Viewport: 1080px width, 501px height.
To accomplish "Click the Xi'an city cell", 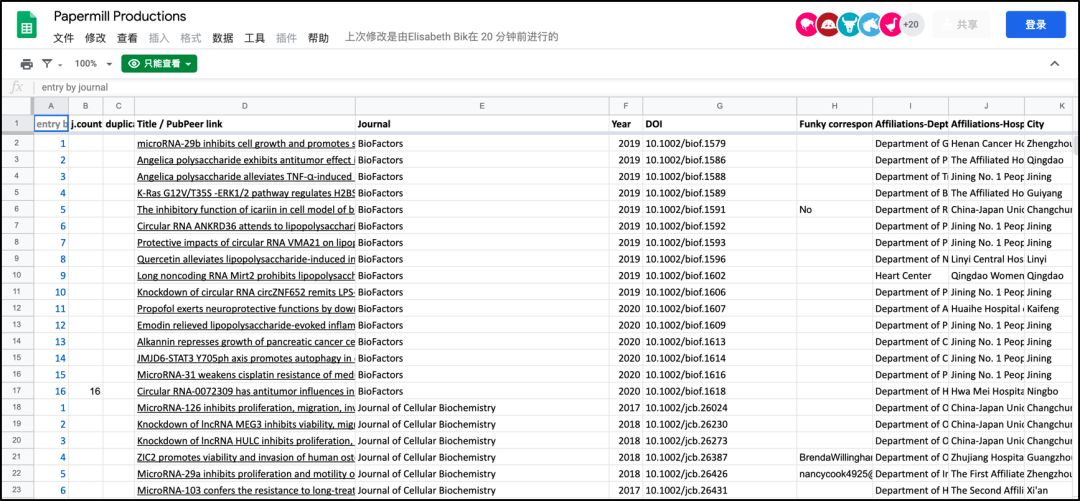I will point(1048,491).
